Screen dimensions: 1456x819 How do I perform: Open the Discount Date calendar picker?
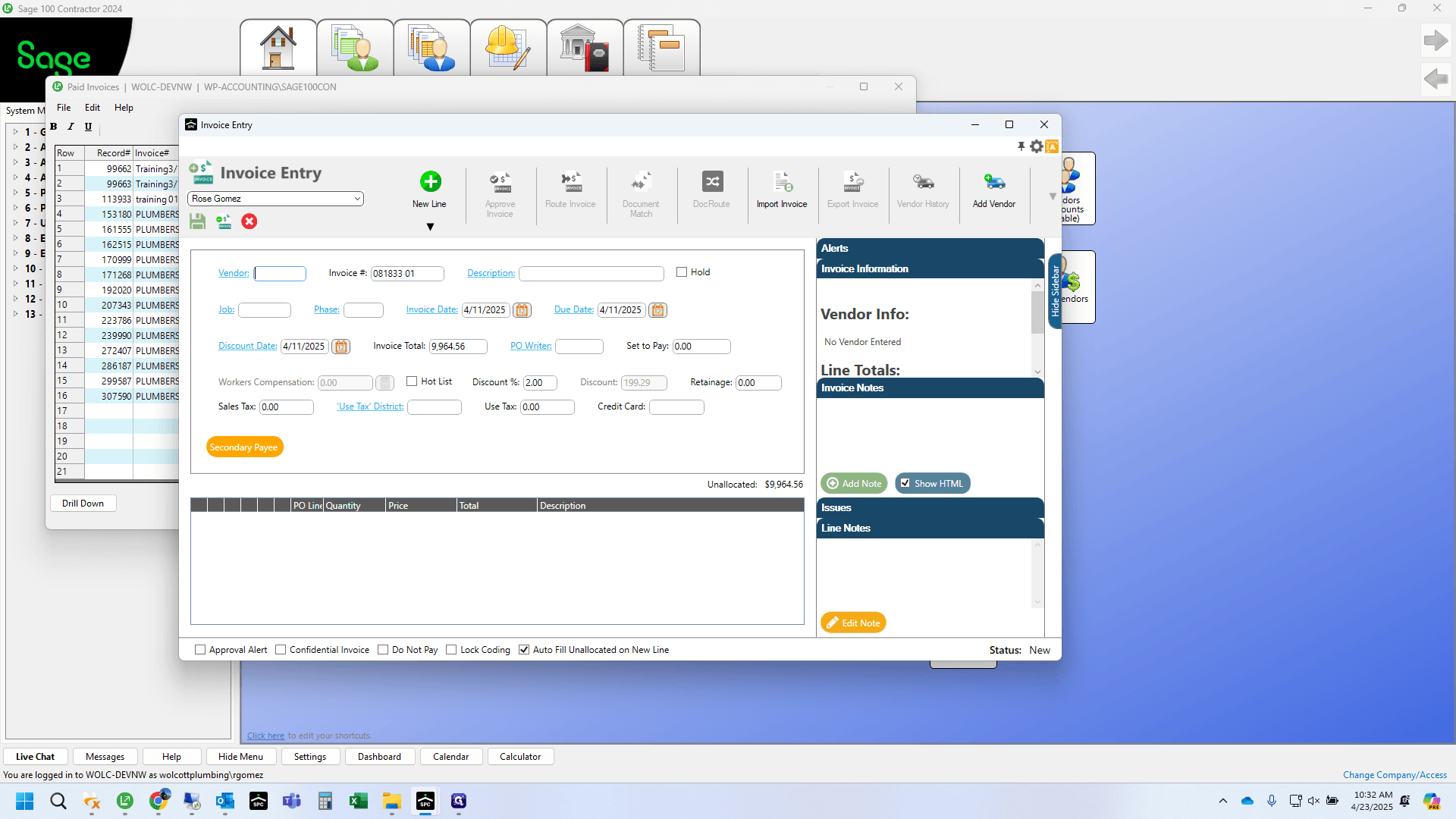341,347
